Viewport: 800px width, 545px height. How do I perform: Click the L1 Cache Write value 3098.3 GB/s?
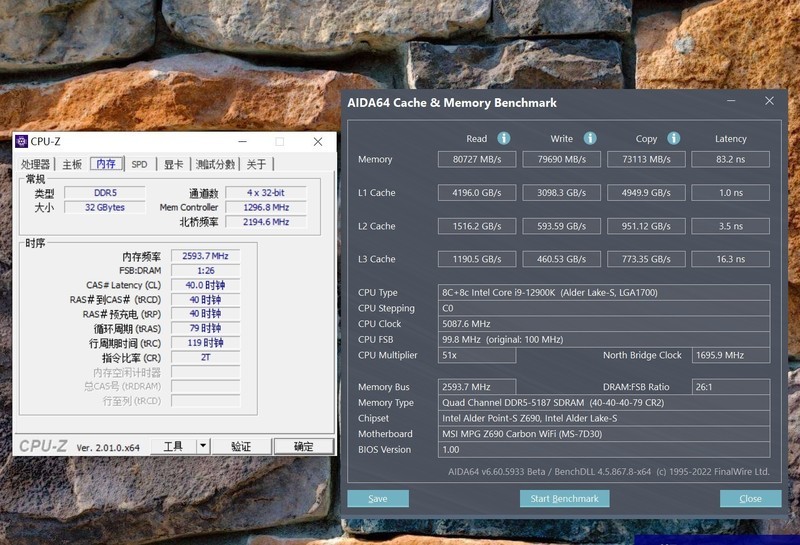[x=561, y=193]
